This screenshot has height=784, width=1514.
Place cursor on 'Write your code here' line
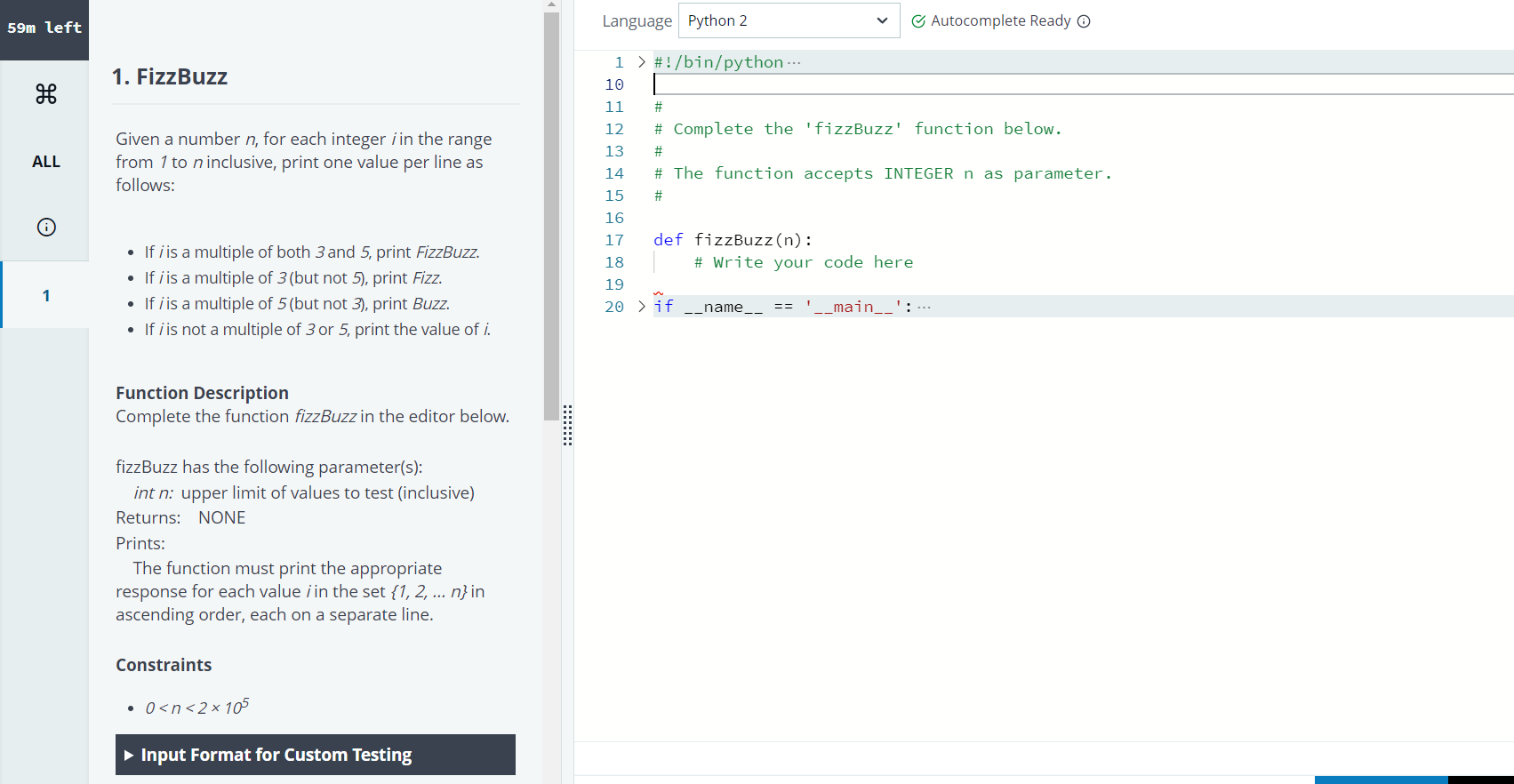[803, 262]
